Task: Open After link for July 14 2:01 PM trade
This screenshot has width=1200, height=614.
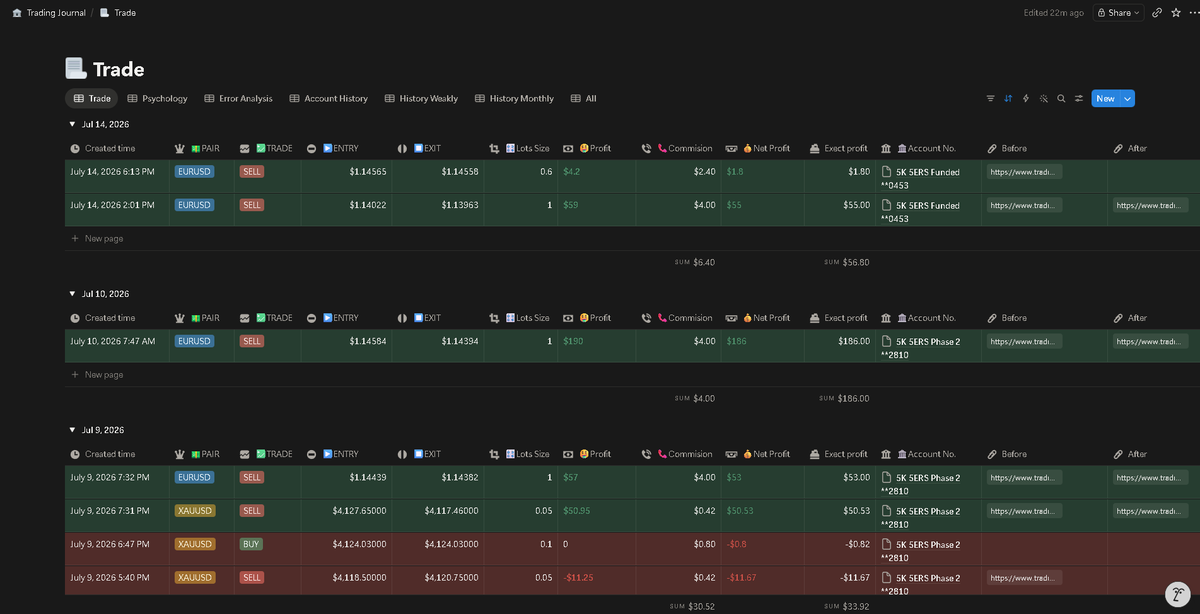Action: [x=1151, y=205]
